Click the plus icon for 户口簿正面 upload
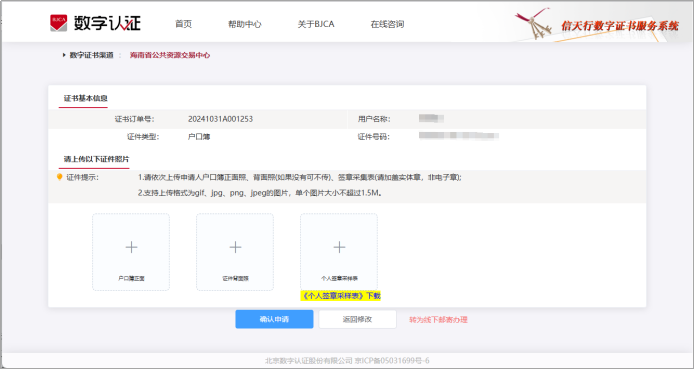695x370 pixels. [131, 247]
